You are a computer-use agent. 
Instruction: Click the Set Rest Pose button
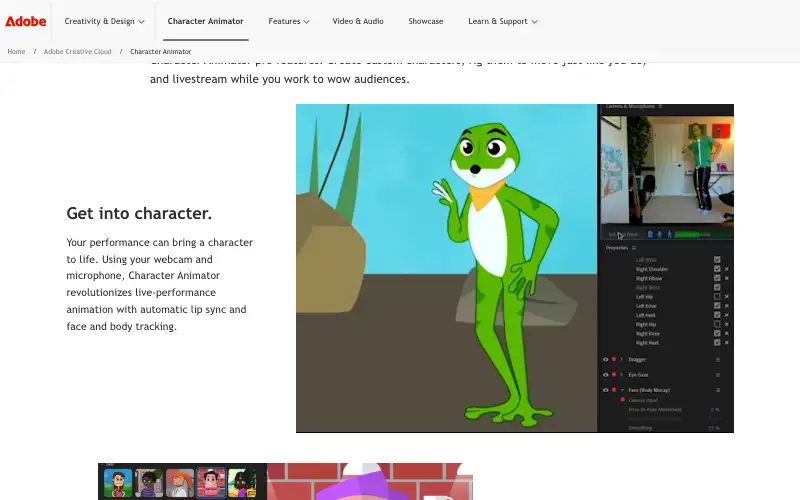pyautogui.click(x=623, y=234)
